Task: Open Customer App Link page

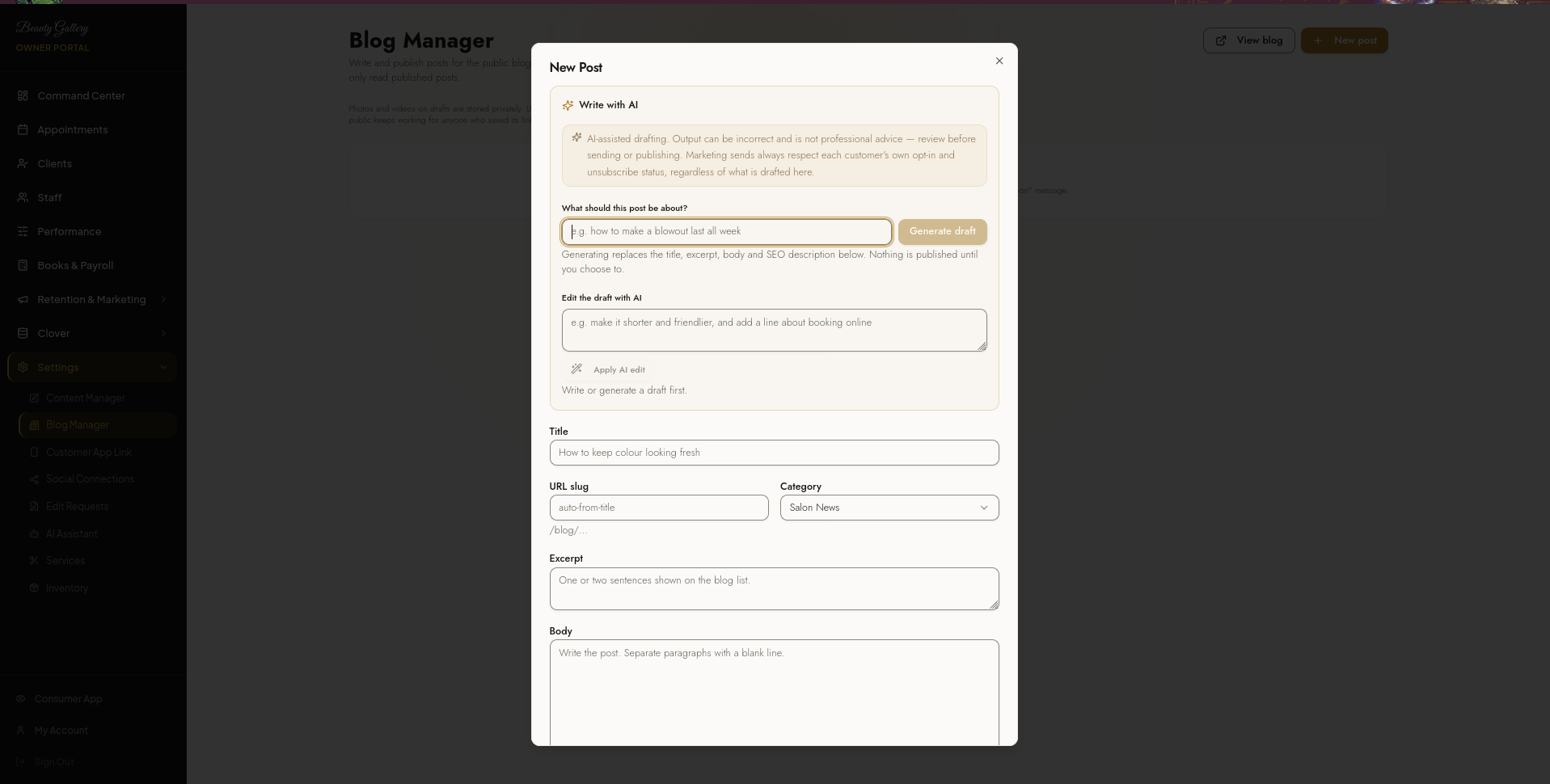Action: (x=97, y=452)
